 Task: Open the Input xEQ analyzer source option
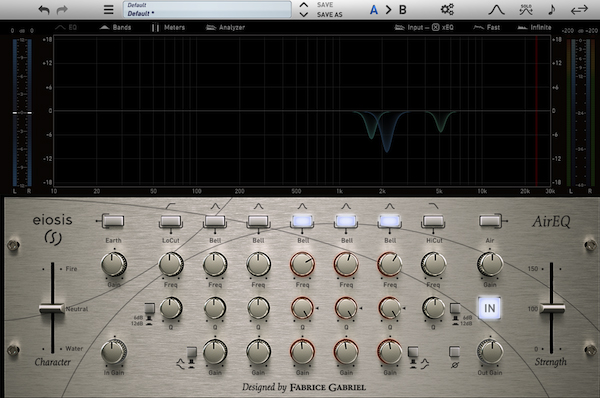tap(424, 28)
